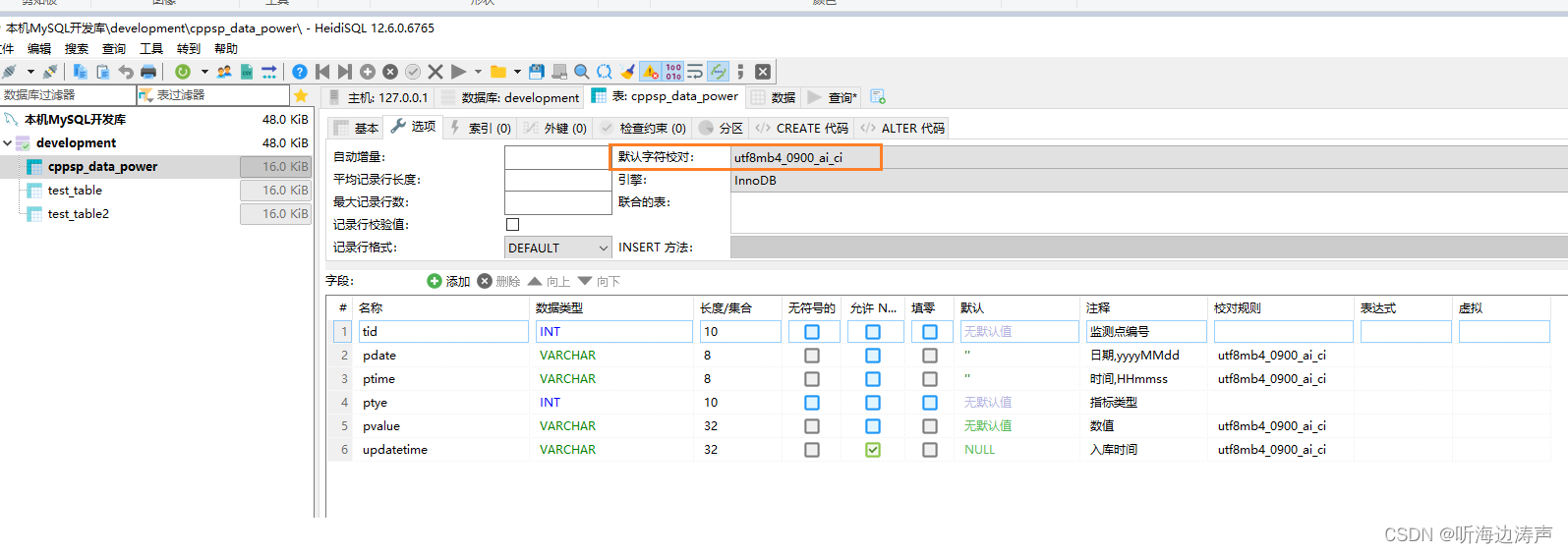This screenshot has height=553, width=1568.
Task: Toggle the 记录行校验值 checkbox
Action: click(x=512, y=225)
